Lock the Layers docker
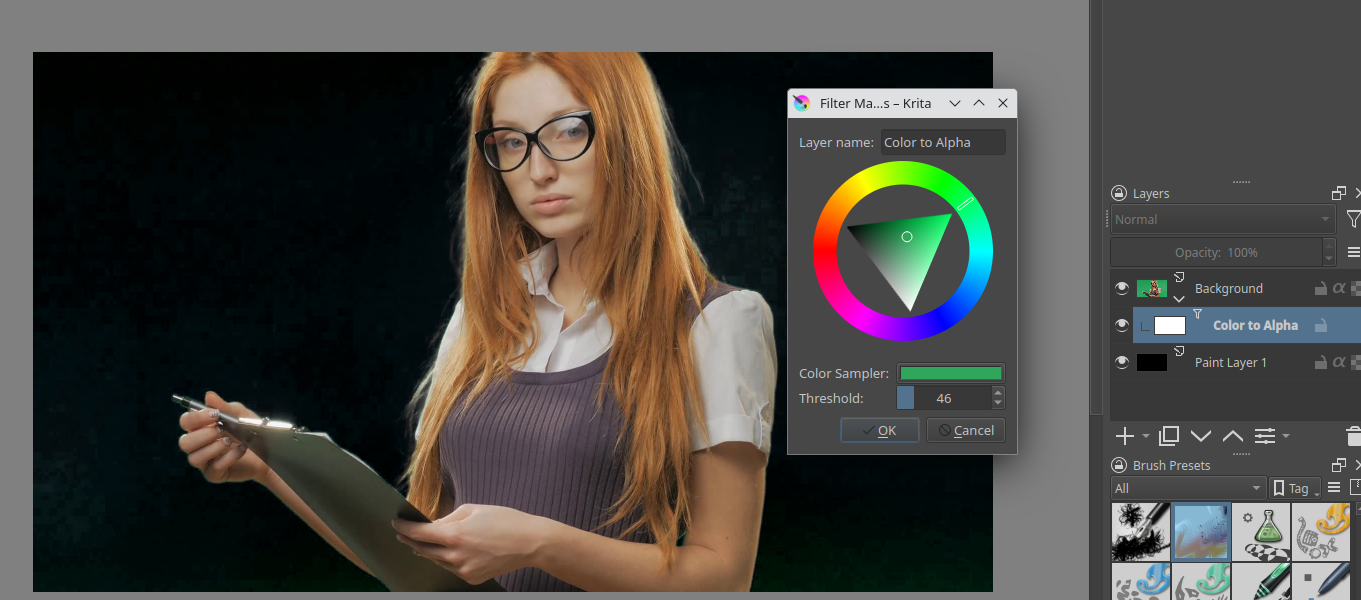The width and height of the screenshot is (1361, 600). tap(1120, 194)
